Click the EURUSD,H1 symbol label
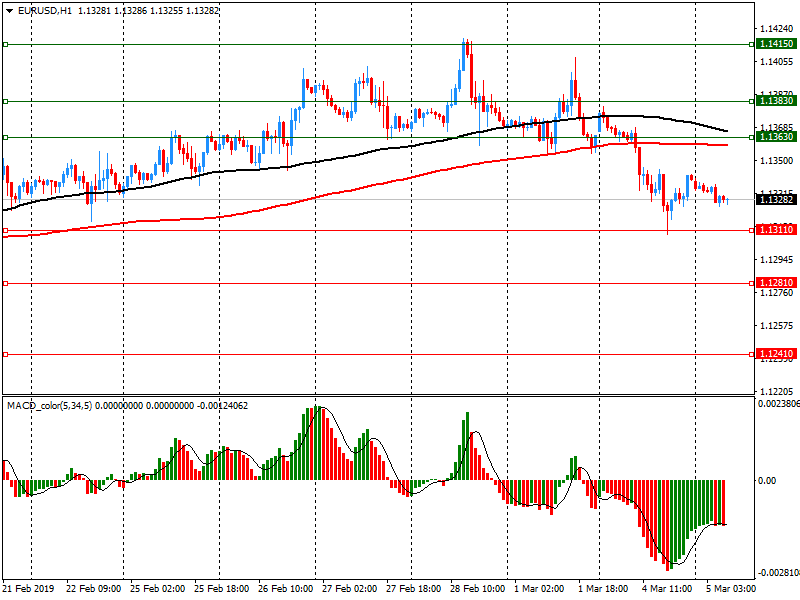 click(44, 10)
